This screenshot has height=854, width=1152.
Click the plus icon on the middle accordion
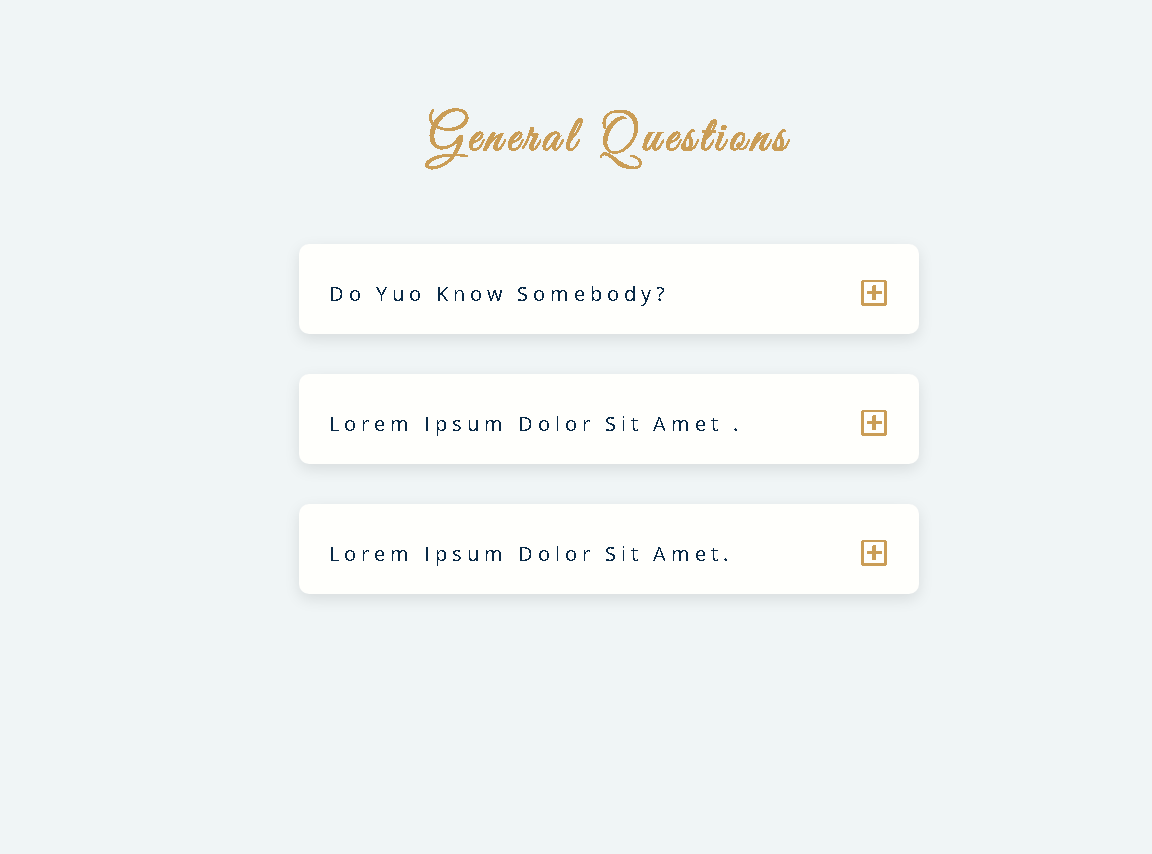pyautogui.click(x=874, y=423)
